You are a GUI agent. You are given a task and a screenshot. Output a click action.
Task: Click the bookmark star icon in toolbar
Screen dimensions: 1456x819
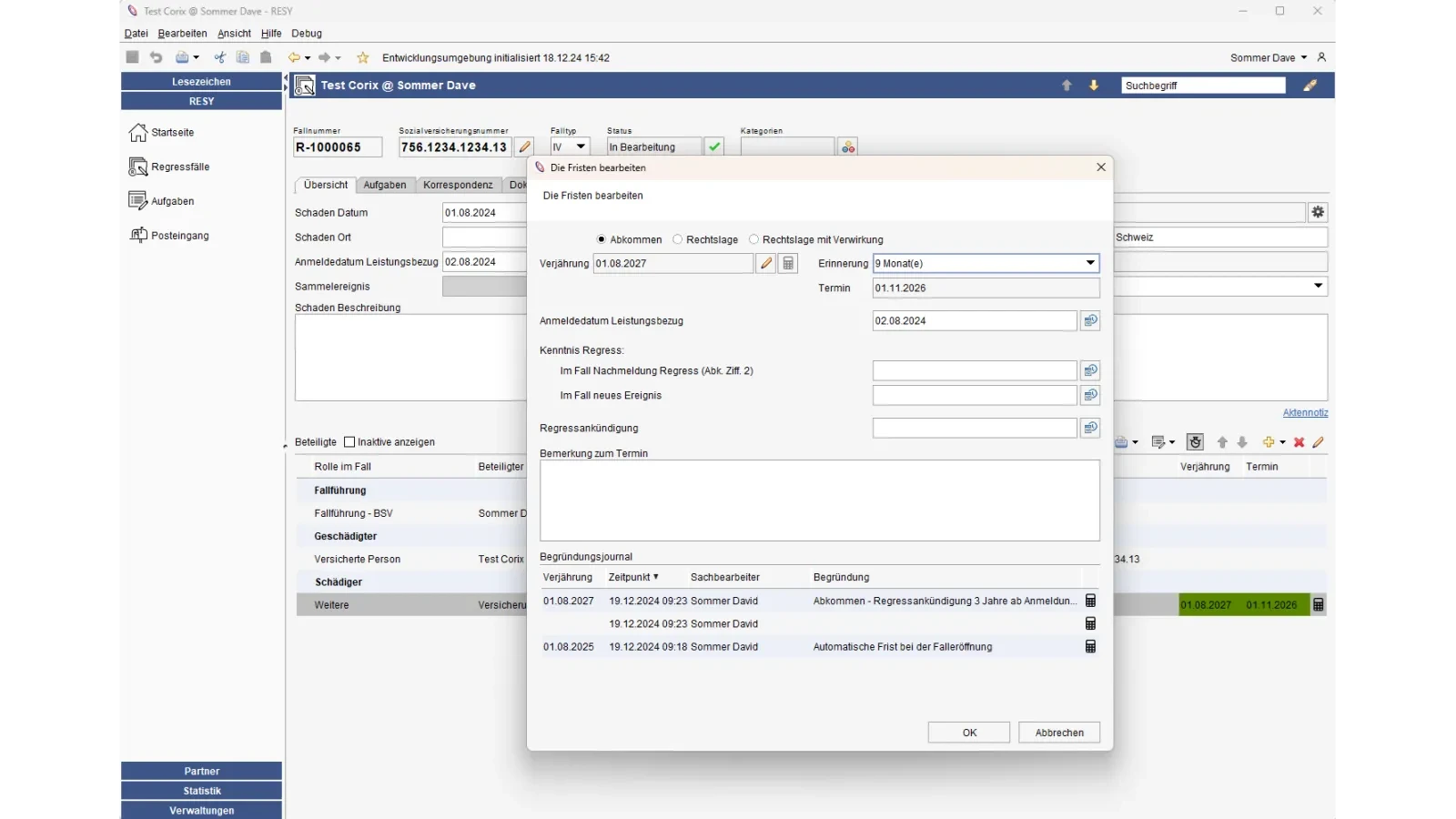click(363, 57)
